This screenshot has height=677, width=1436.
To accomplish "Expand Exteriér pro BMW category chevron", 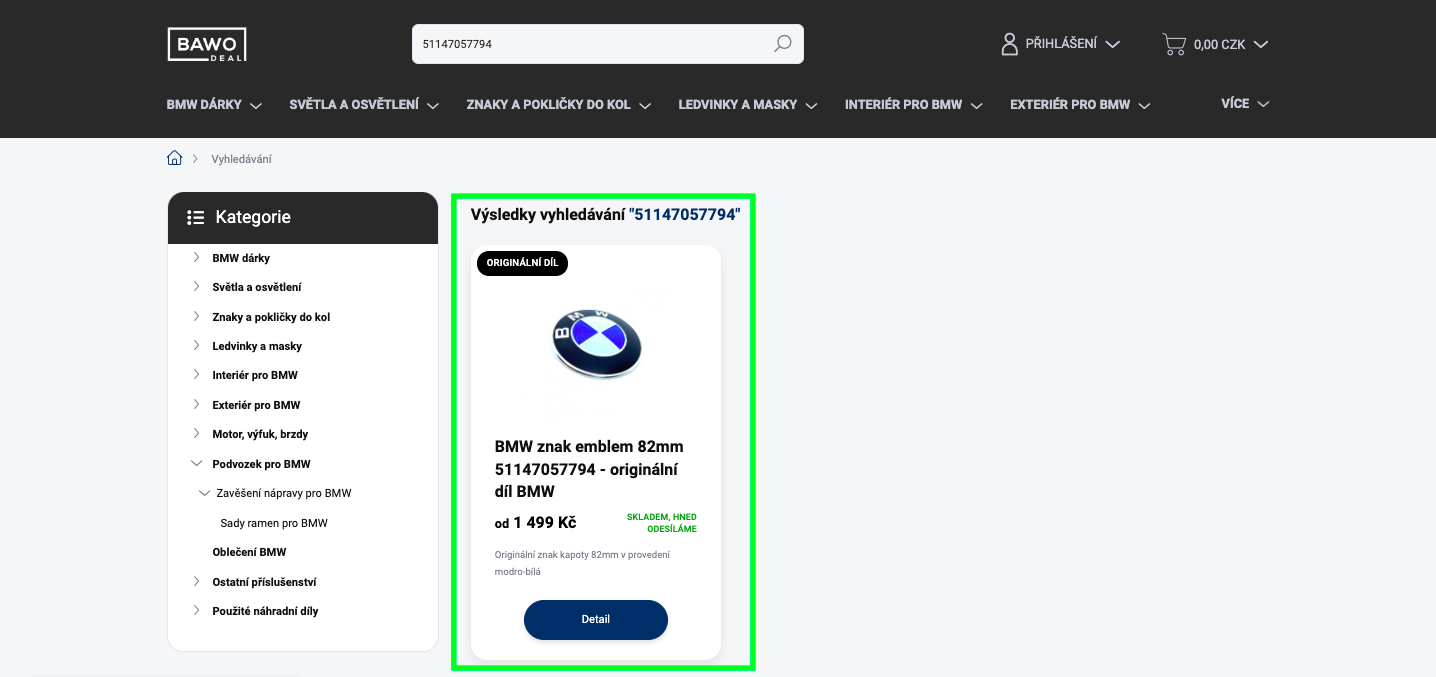I will pyautogui.click(x=197, y=405).
